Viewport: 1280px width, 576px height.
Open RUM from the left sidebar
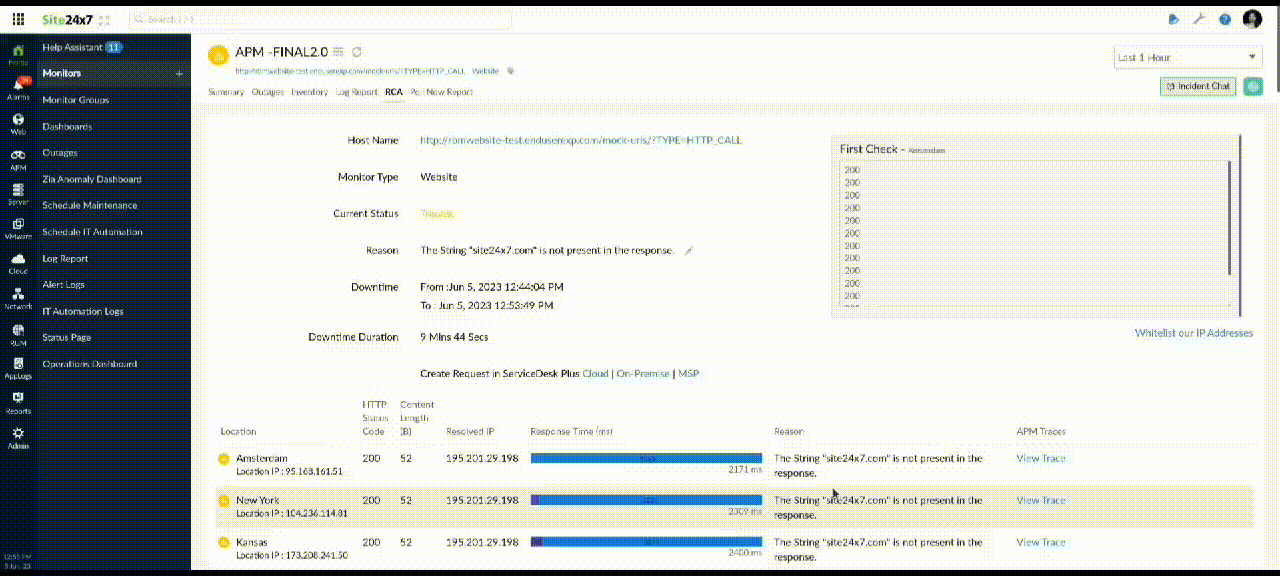[18, 334]
